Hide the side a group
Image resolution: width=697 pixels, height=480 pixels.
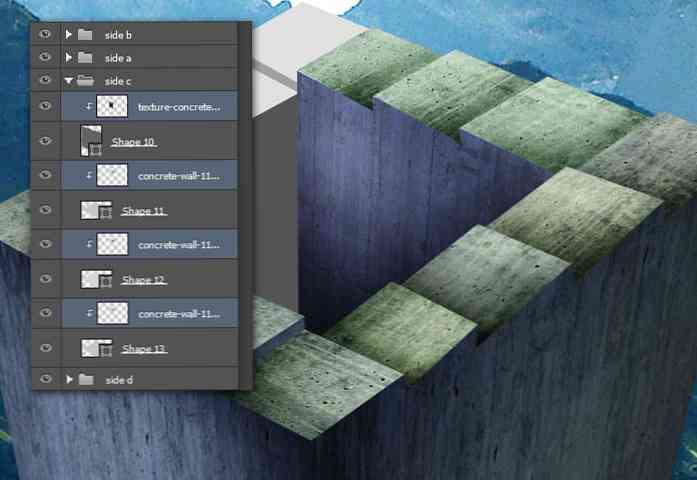click(45, 57)
